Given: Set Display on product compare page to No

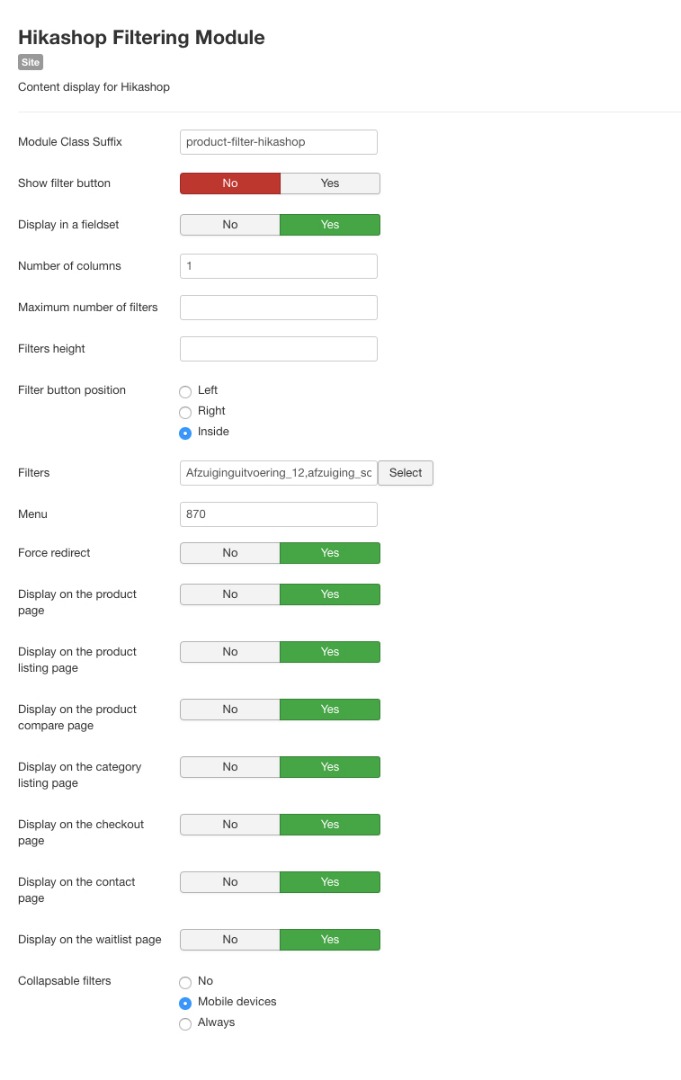Looking at the screenshot, I should point(230,709).
